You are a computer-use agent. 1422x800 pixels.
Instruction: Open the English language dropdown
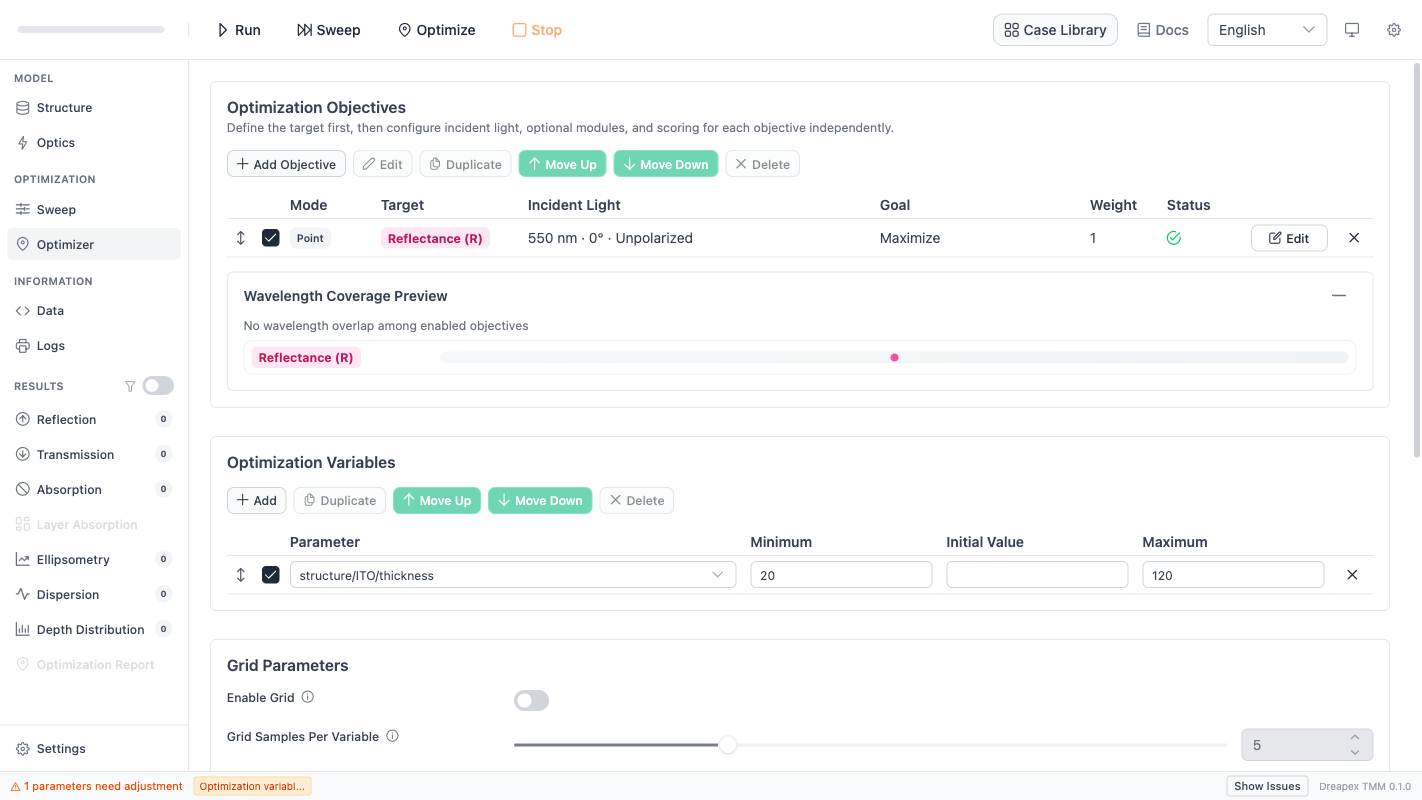pyautogui.click(x=1266, y=30)
